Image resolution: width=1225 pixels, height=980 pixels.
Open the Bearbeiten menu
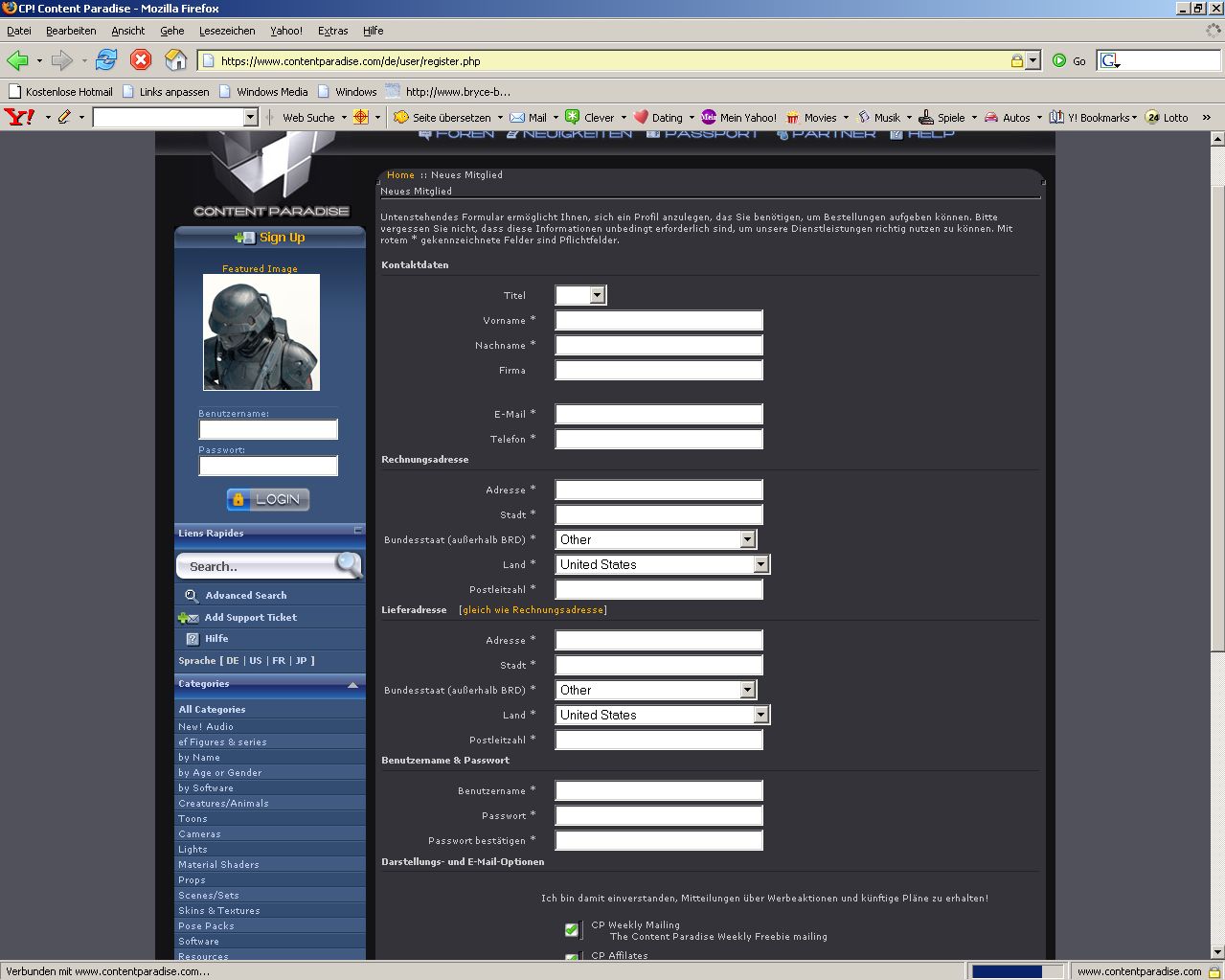71,31
